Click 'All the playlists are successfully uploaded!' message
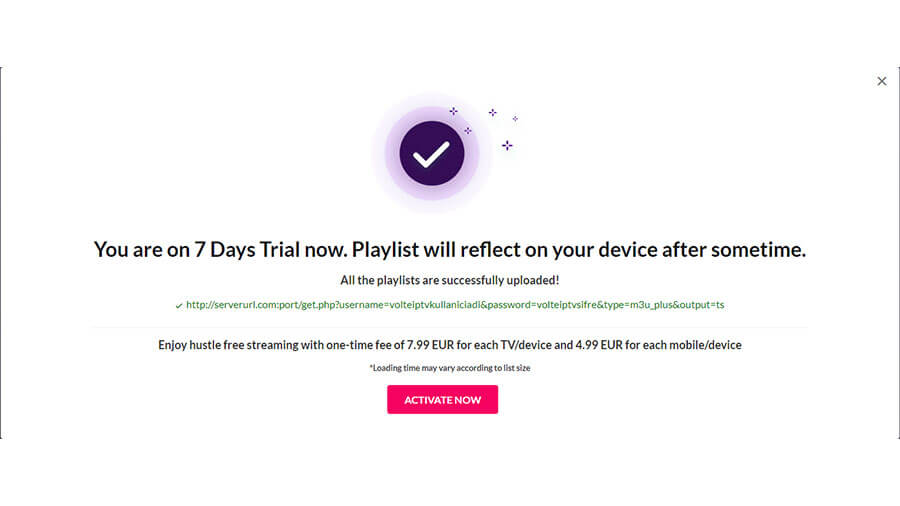900x506 pixels. pyautogui.click(x=449, y=280)
